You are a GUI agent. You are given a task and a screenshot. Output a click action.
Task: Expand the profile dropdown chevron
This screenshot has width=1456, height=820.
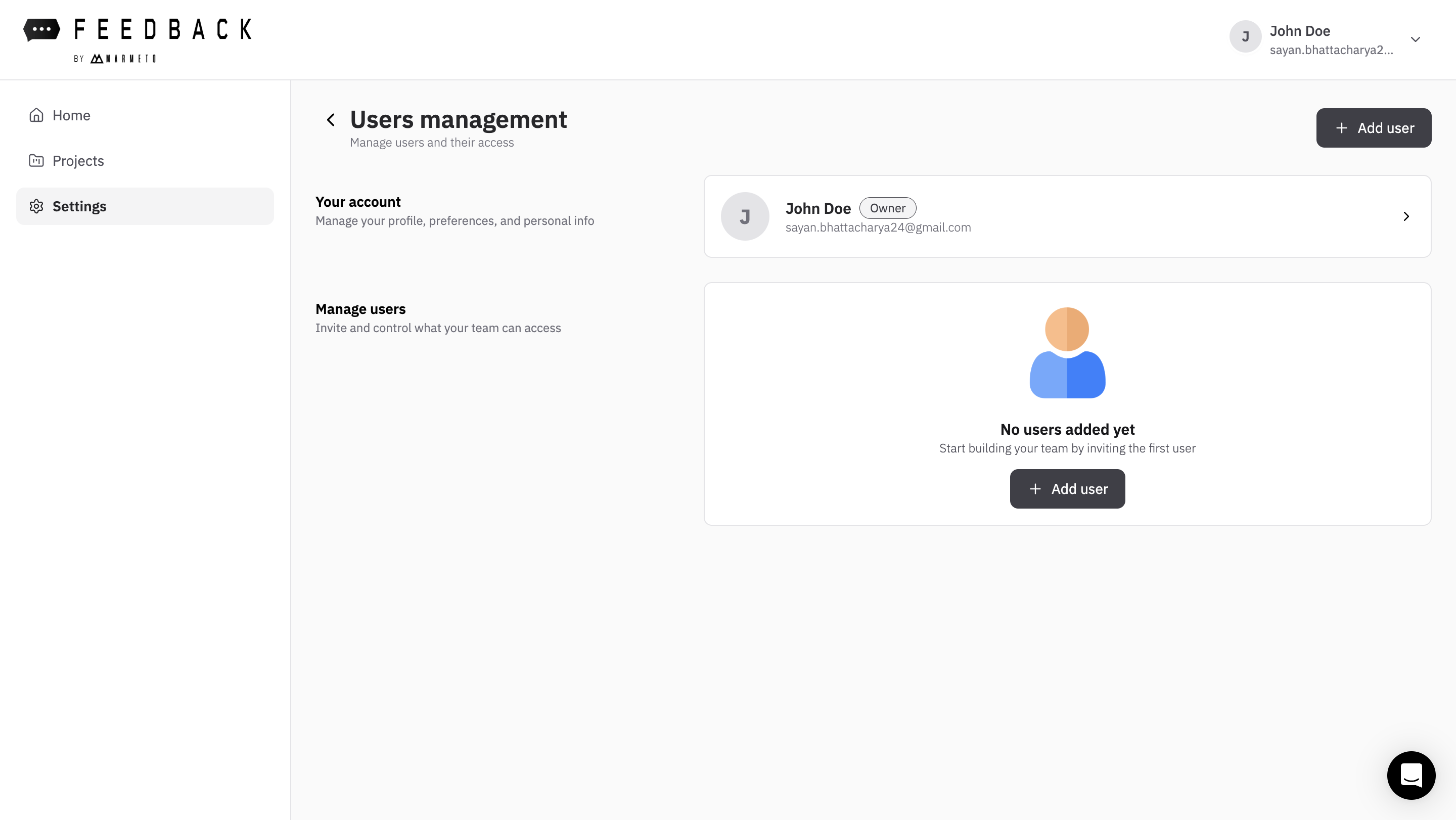pos(1416,39)
